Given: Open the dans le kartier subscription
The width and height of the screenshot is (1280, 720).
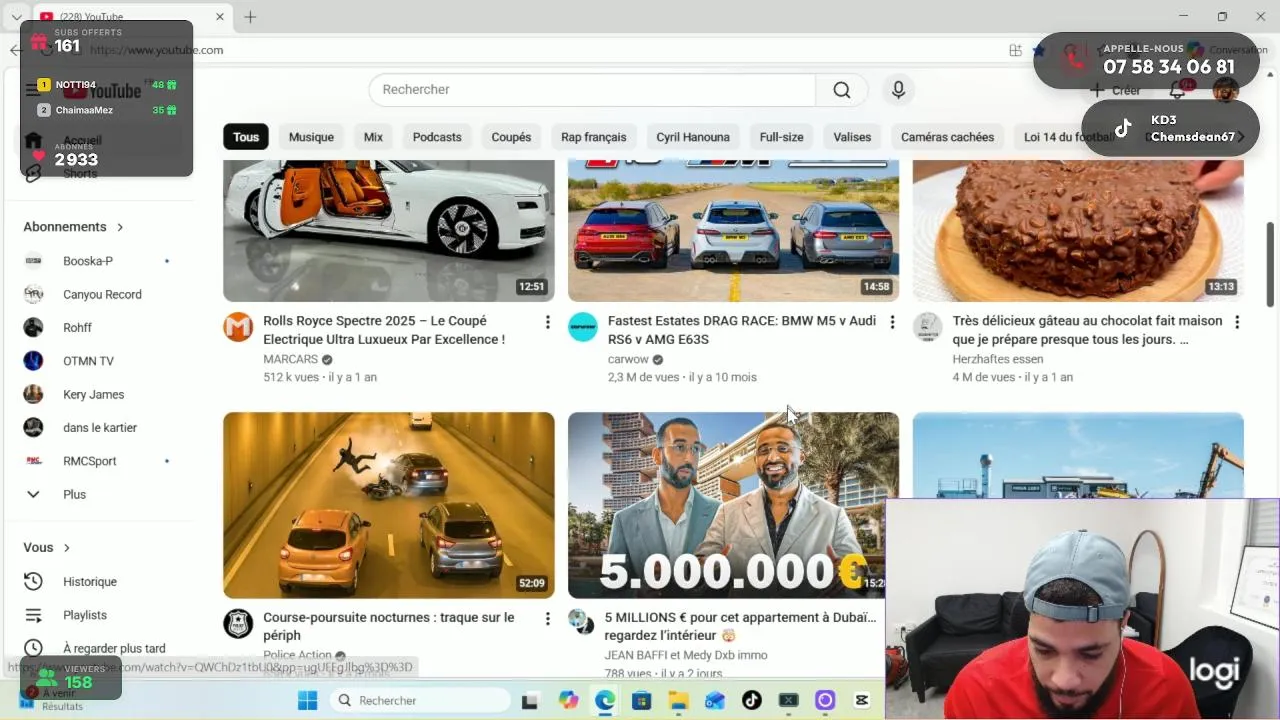Looking at the screenshot, I should click(x=100, y=427).
